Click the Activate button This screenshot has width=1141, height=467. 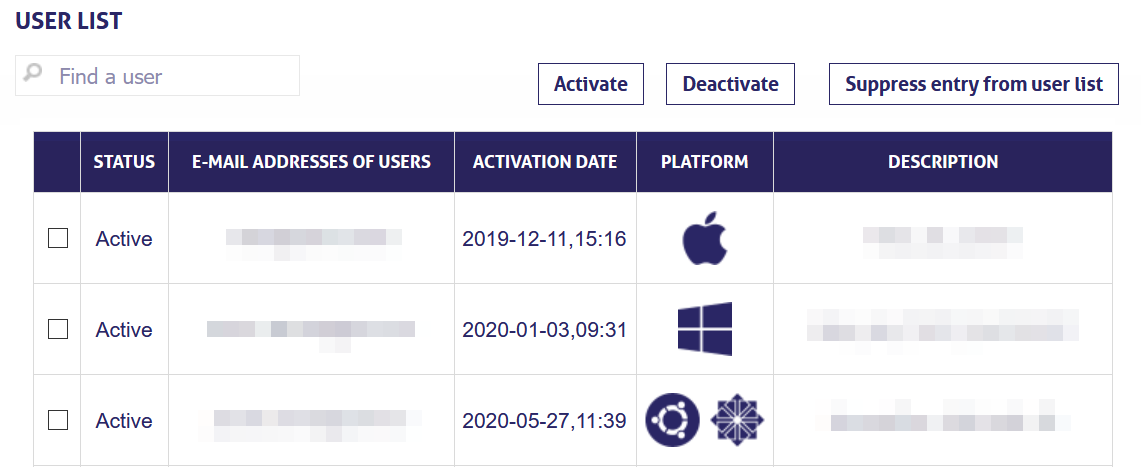coord(591,84)
